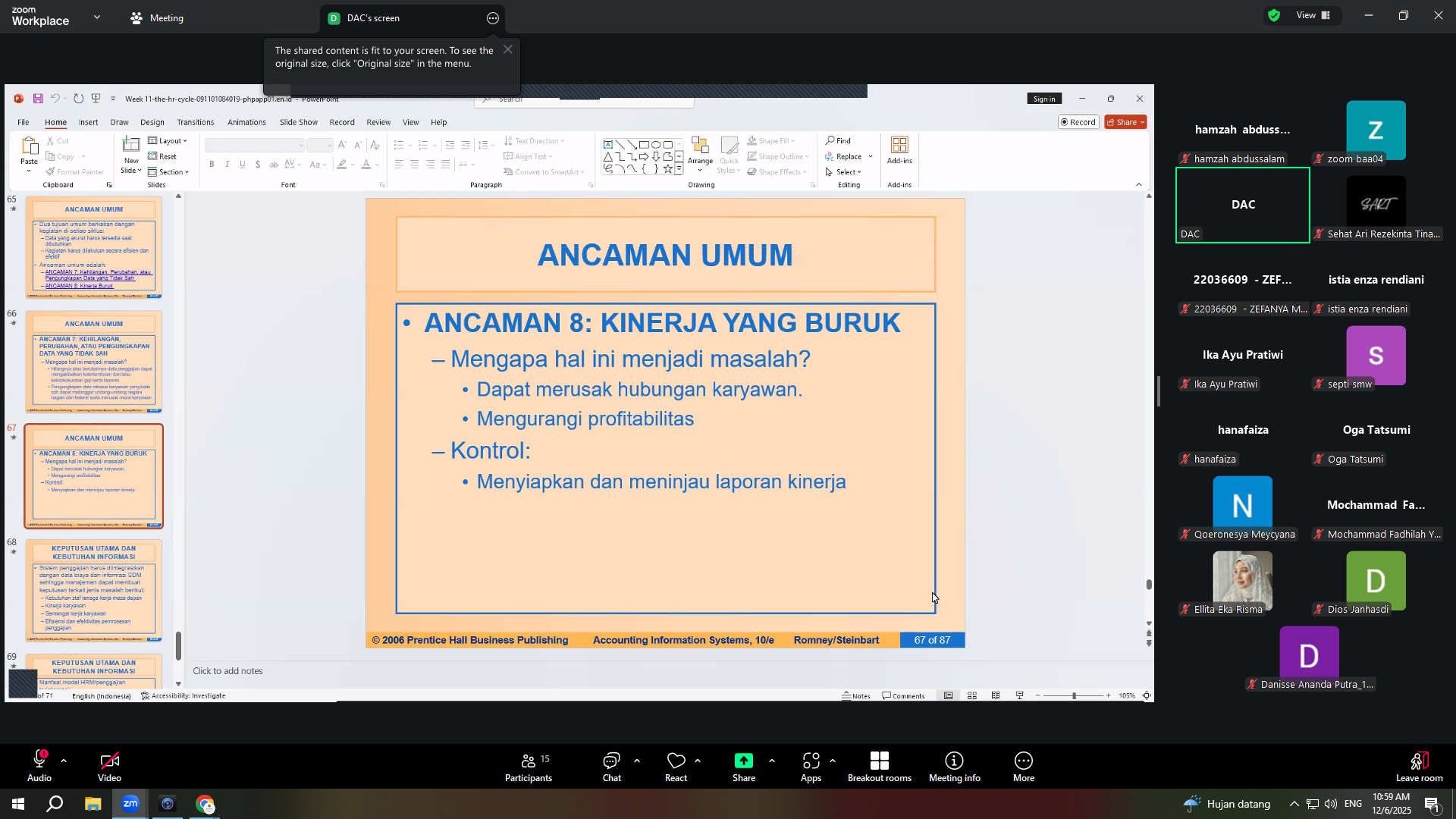Open Google Chrome from the taskbar
The image size is (1456, 819).
(x=205, y=804)
